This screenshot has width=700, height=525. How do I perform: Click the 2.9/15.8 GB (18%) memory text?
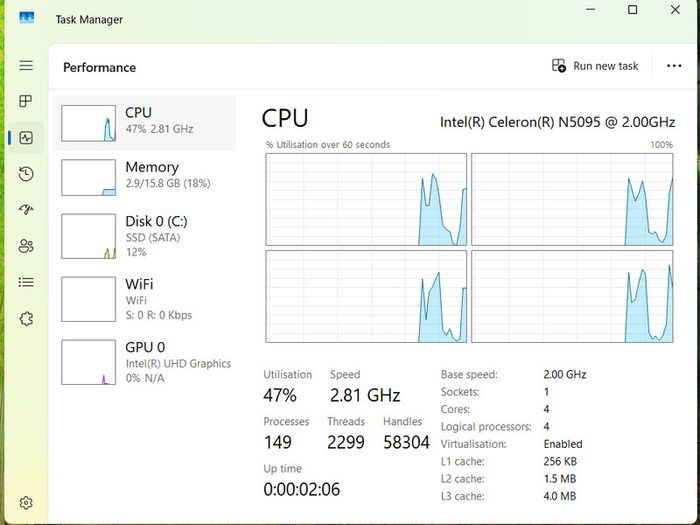(168, 183)
